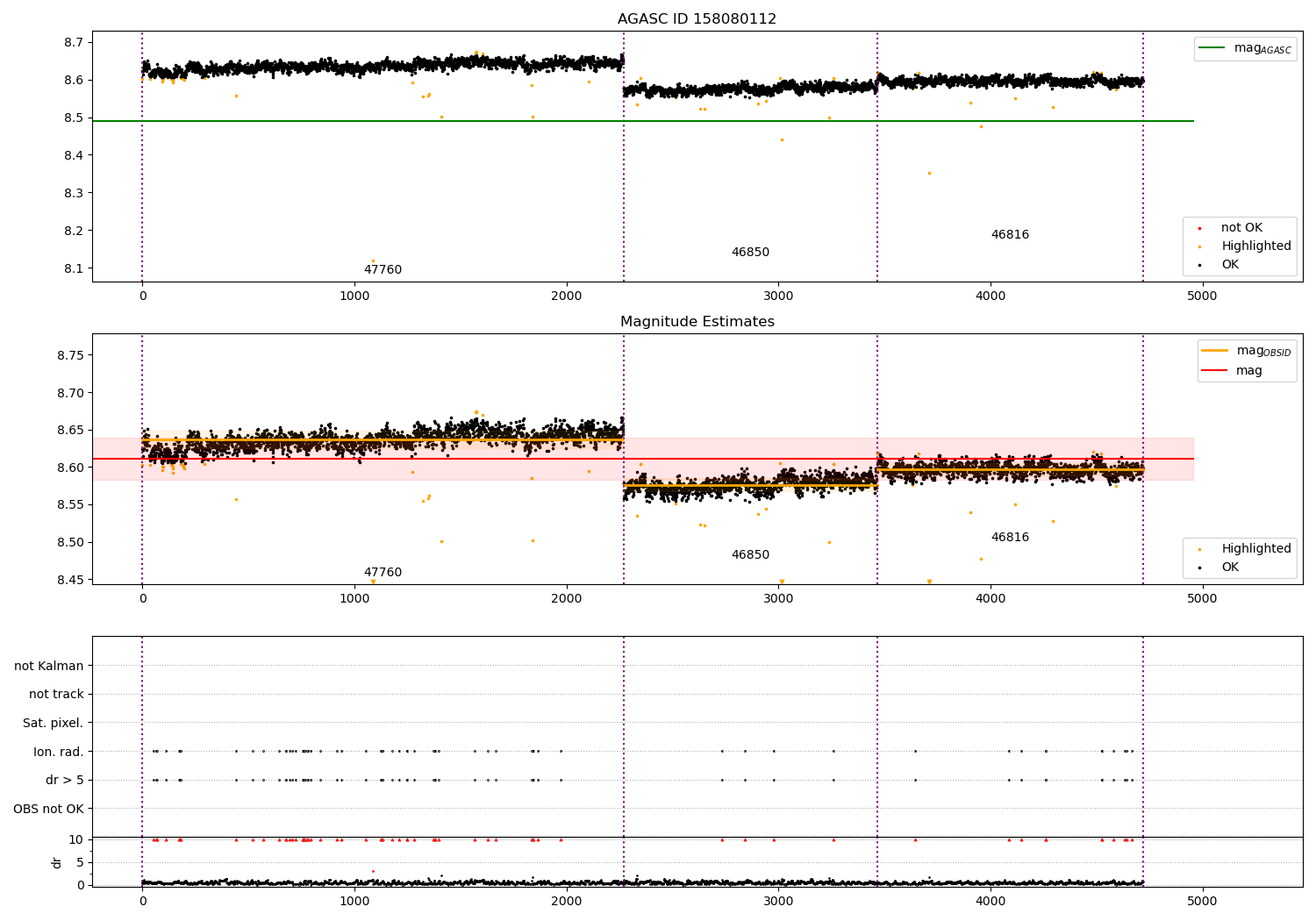
Task: Click the 'OBS not OK' row label
Action: pyautogui.click(x=49, y=809)
